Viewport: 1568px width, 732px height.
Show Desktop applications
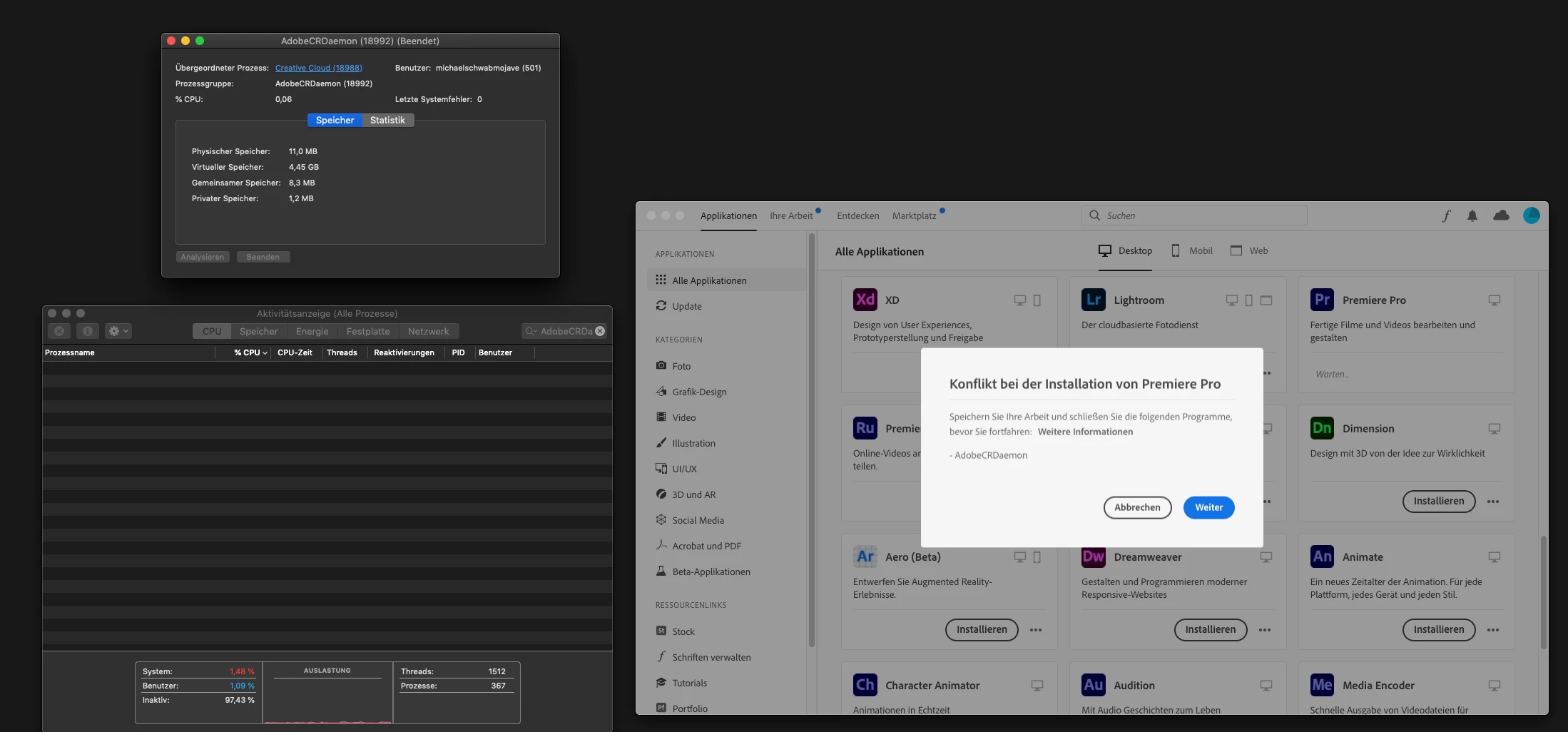(1125, 250)
